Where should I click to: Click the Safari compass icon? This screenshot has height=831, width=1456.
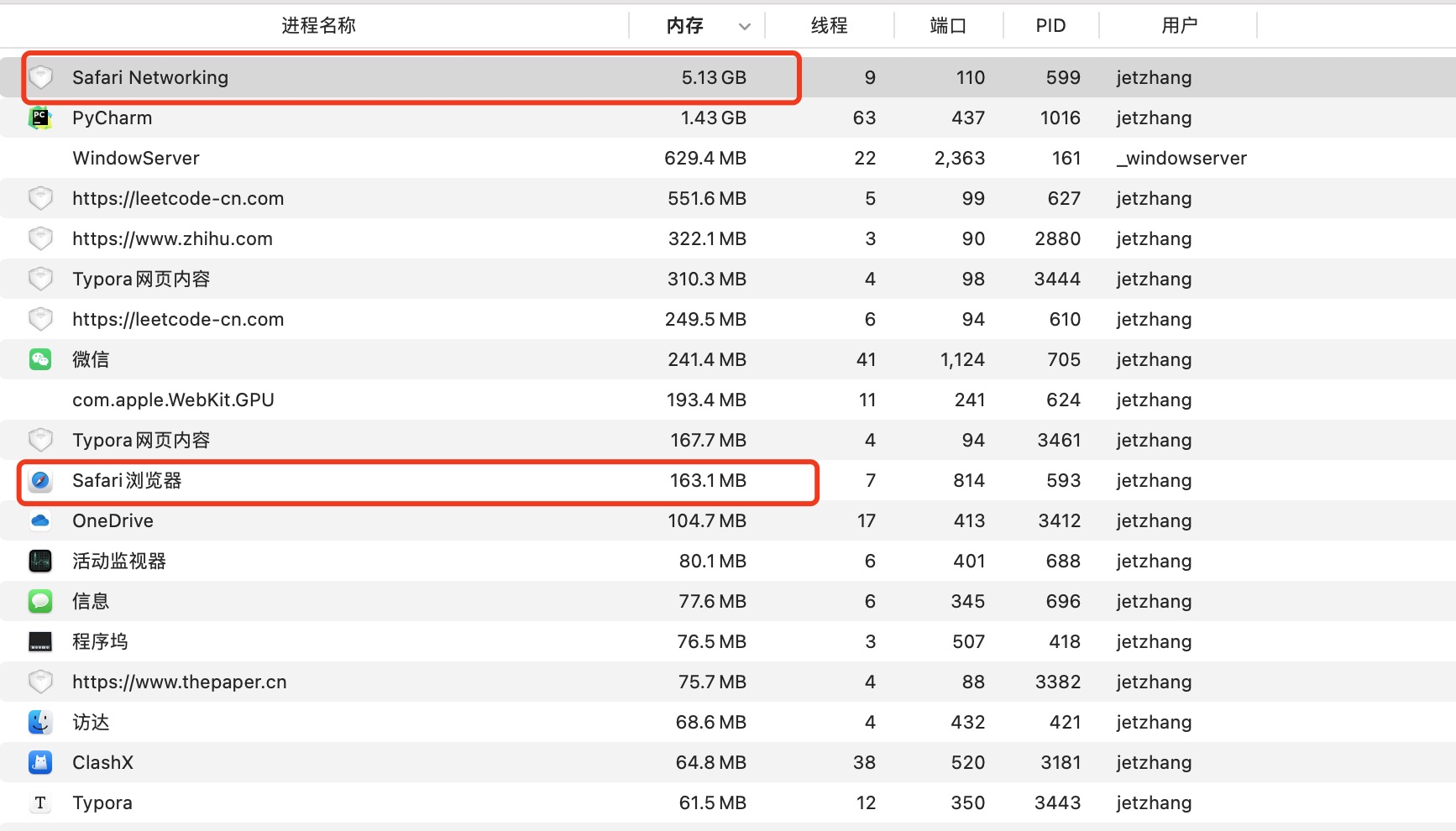(x=40, y=480)
